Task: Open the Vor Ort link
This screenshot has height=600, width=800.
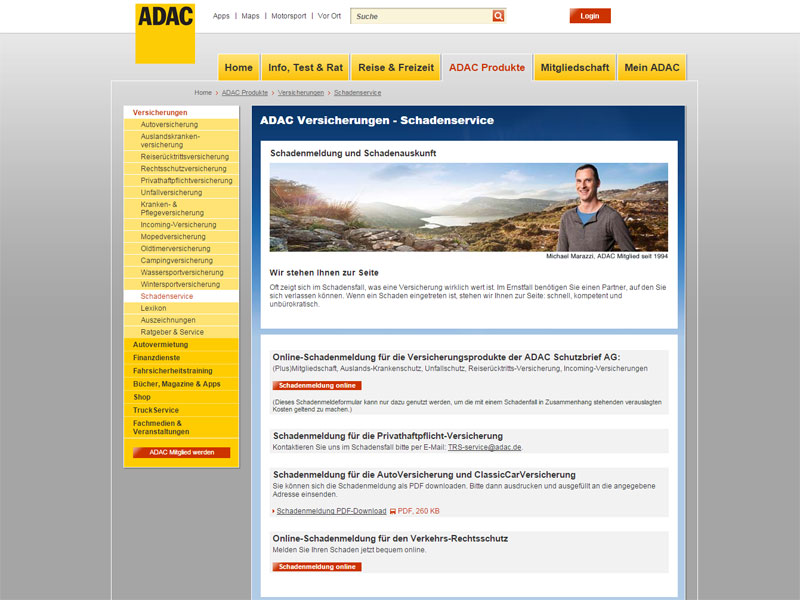Action: point(329,16)
